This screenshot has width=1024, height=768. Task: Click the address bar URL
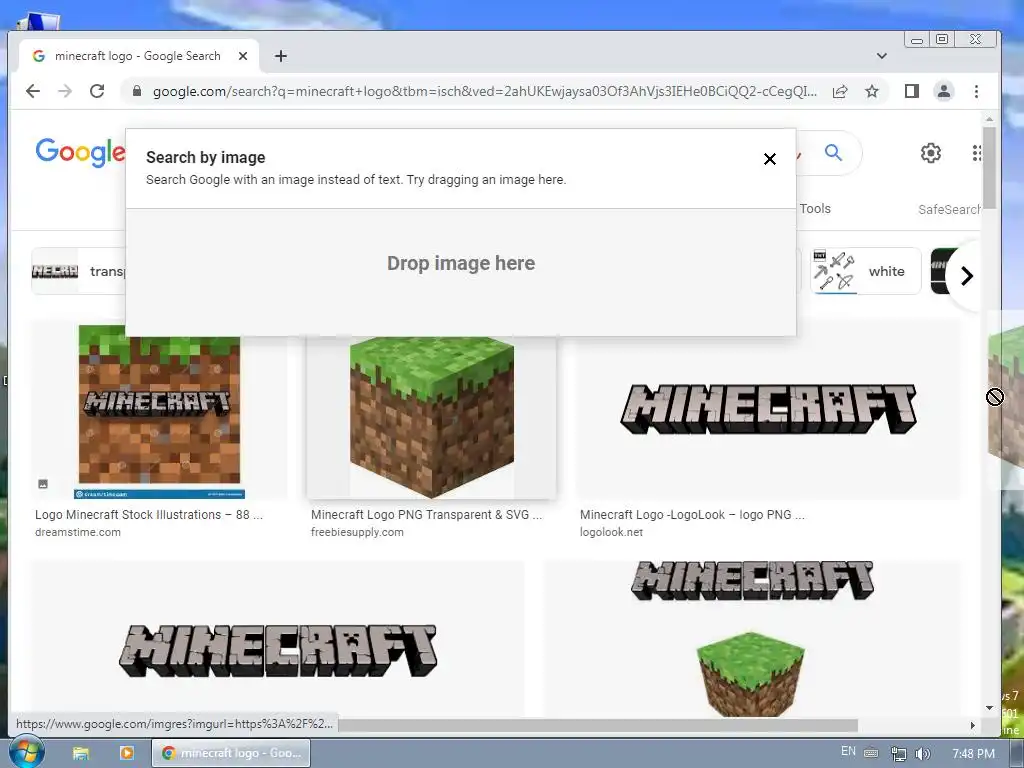click(x=485, y=91)
